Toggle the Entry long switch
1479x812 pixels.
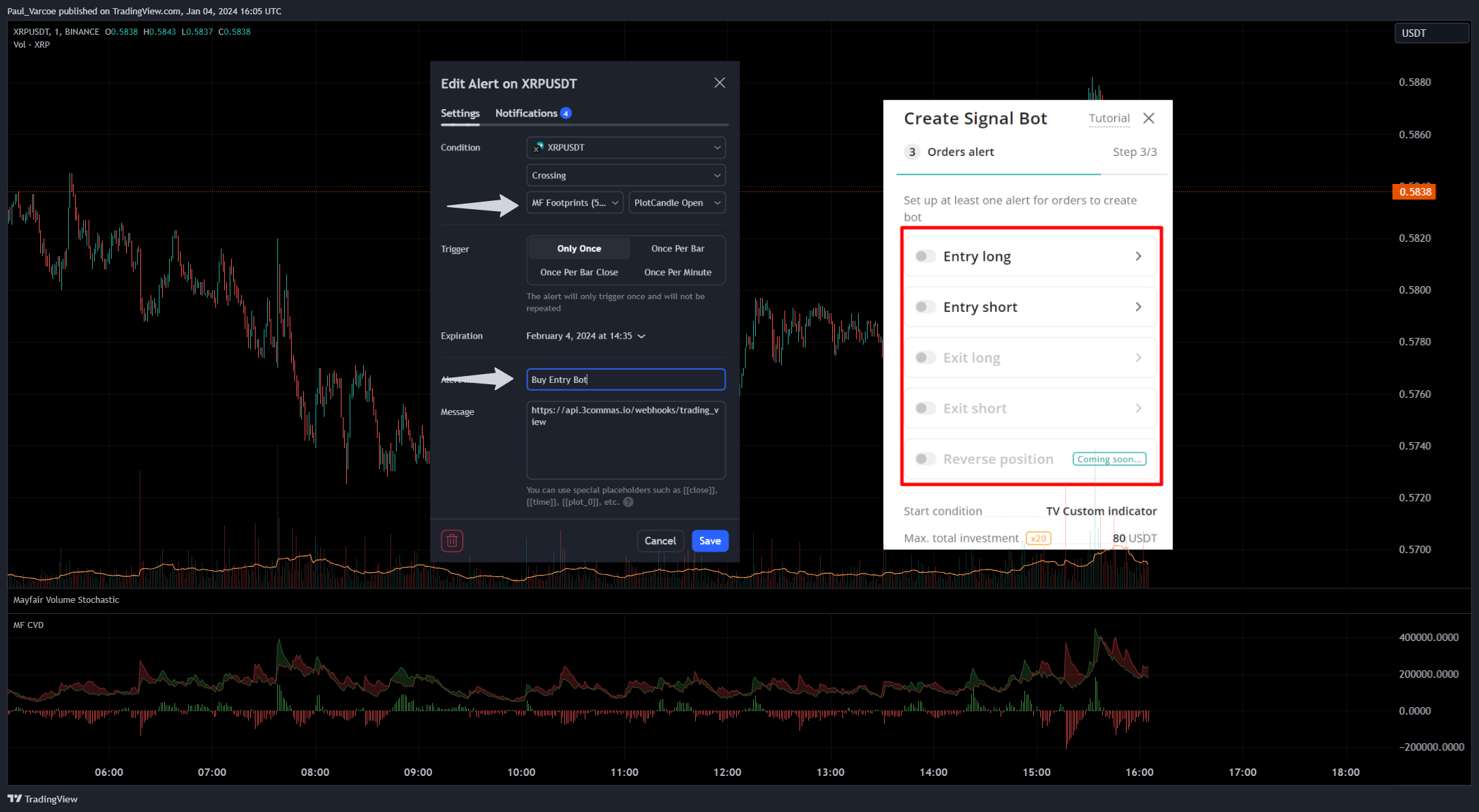pos(925,256)
